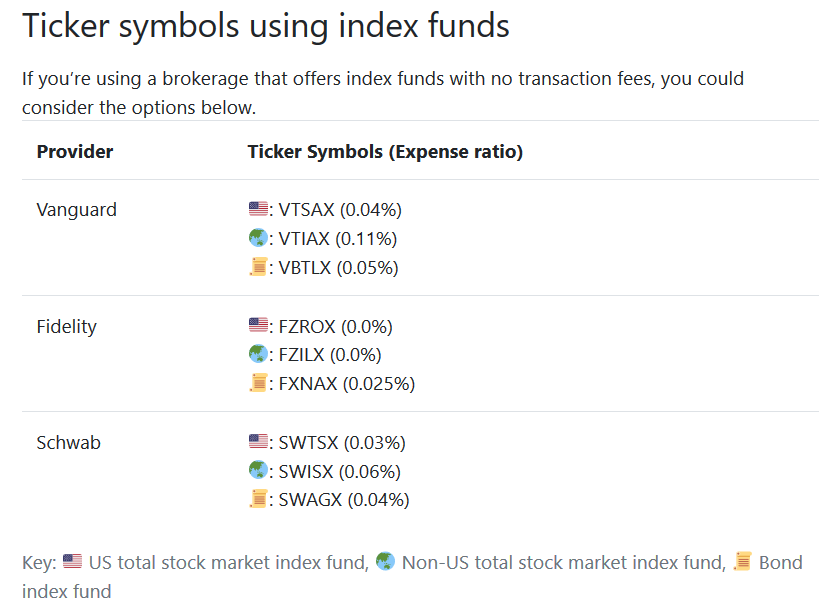
Task: Click the US flag icon beside SWTSX
Action: pyautogui.click(x=258, y=442)
